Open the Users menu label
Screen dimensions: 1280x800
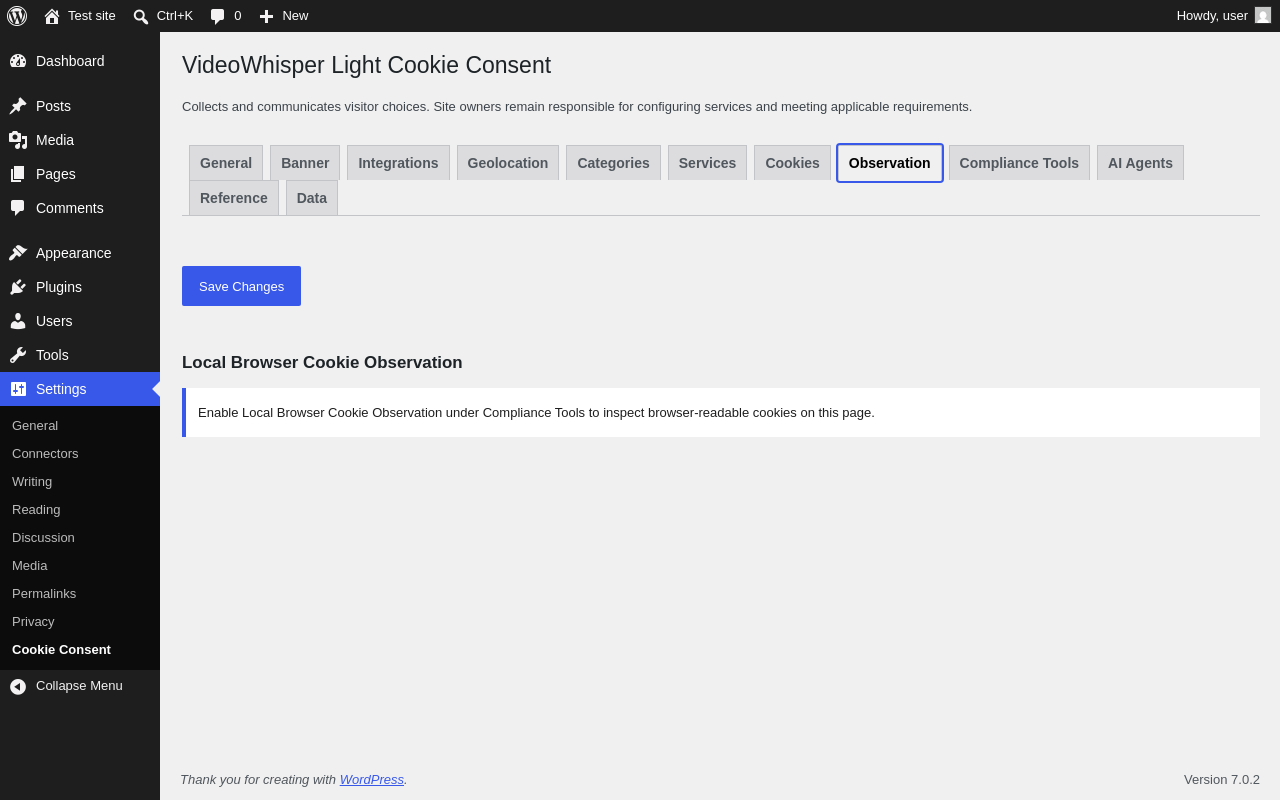[54, 321]
